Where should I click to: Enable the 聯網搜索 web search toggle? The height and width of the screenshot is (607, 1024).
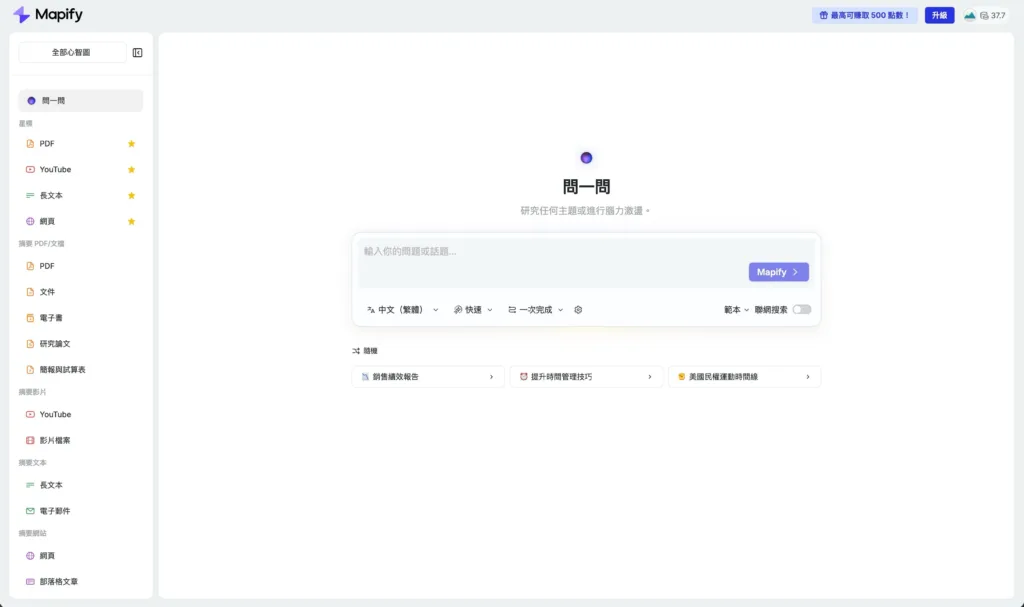point(801,310)
